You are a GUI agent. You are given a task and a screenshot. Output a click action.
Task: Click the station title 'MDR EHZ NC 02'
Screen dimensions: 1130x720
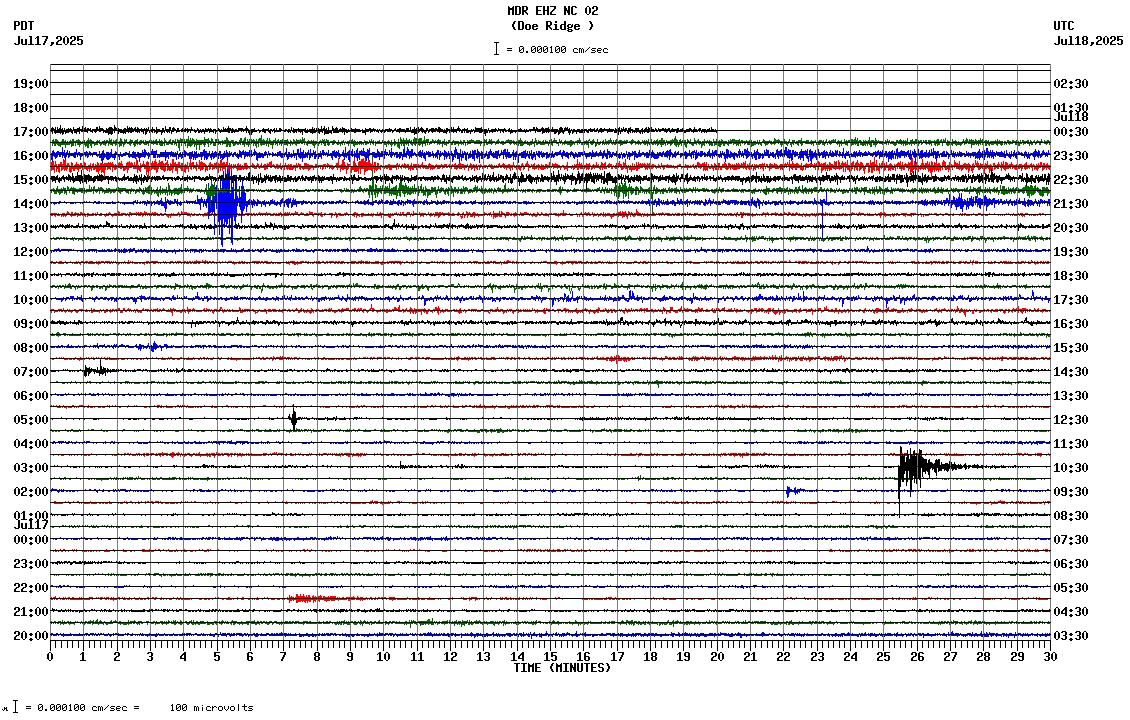coord(552,11)
